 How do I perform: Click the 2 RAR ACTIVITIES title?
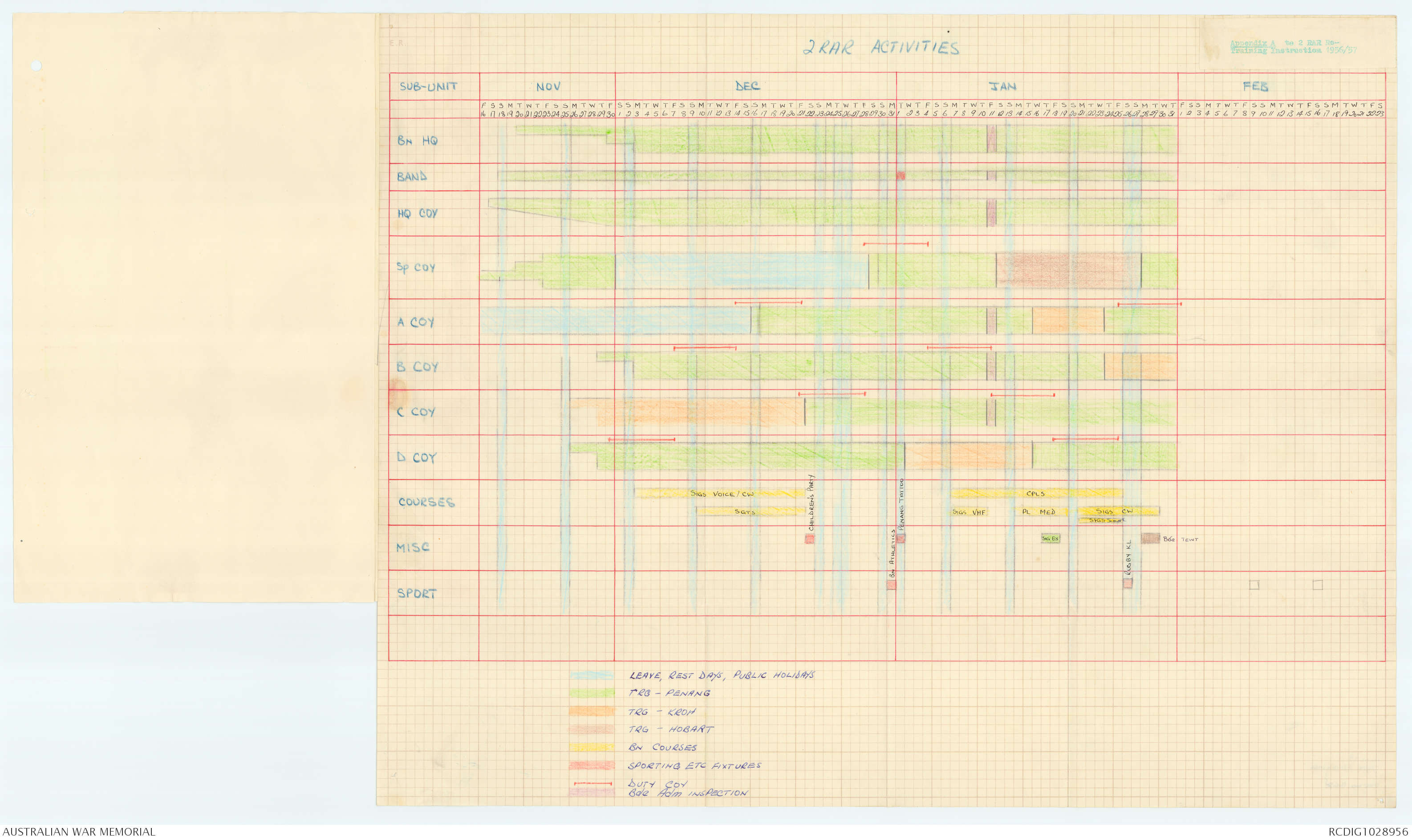[x=880, y=48]
